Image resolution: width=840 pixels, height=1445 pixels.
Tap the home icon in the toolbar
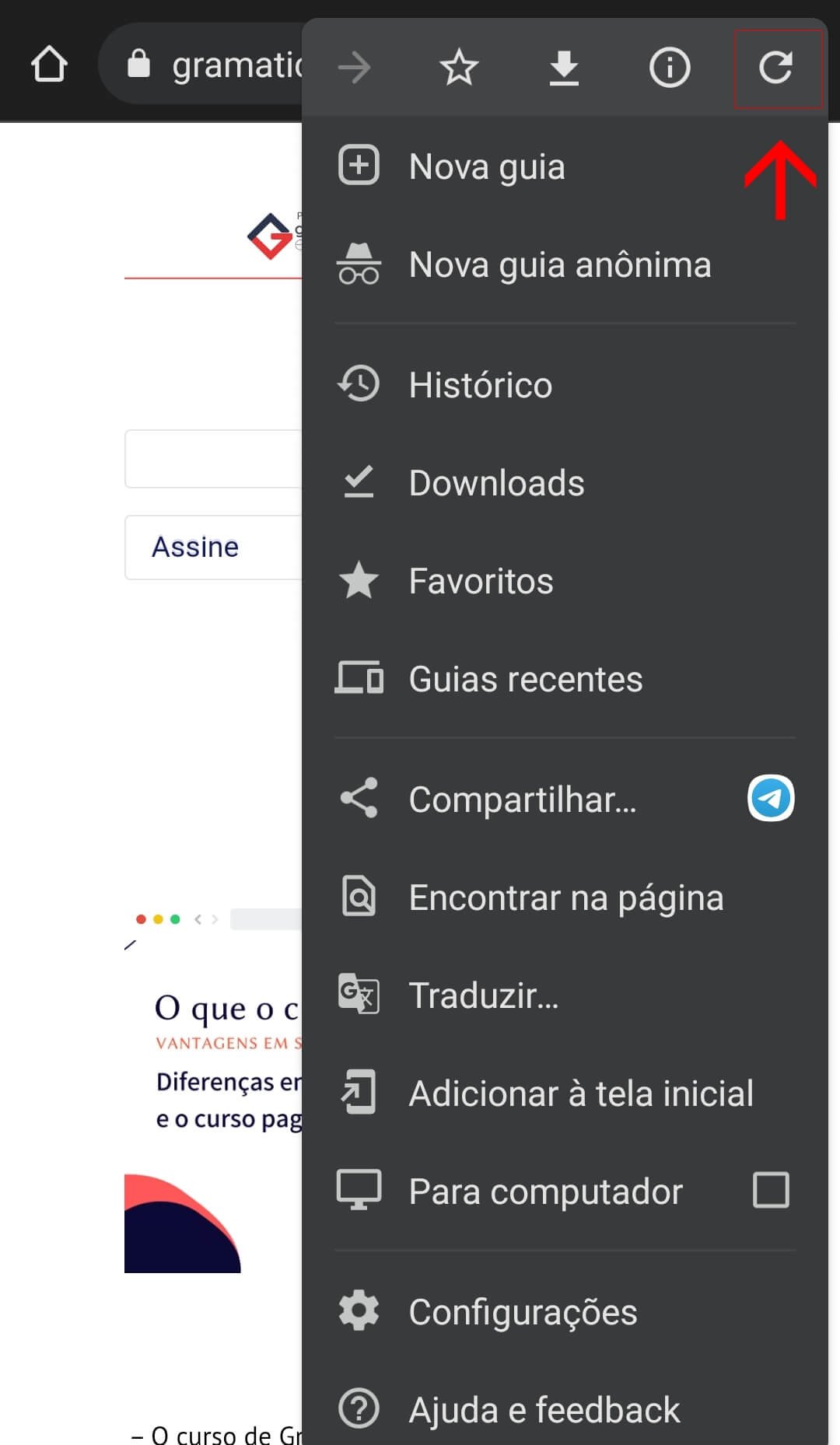tap(49, 64)
